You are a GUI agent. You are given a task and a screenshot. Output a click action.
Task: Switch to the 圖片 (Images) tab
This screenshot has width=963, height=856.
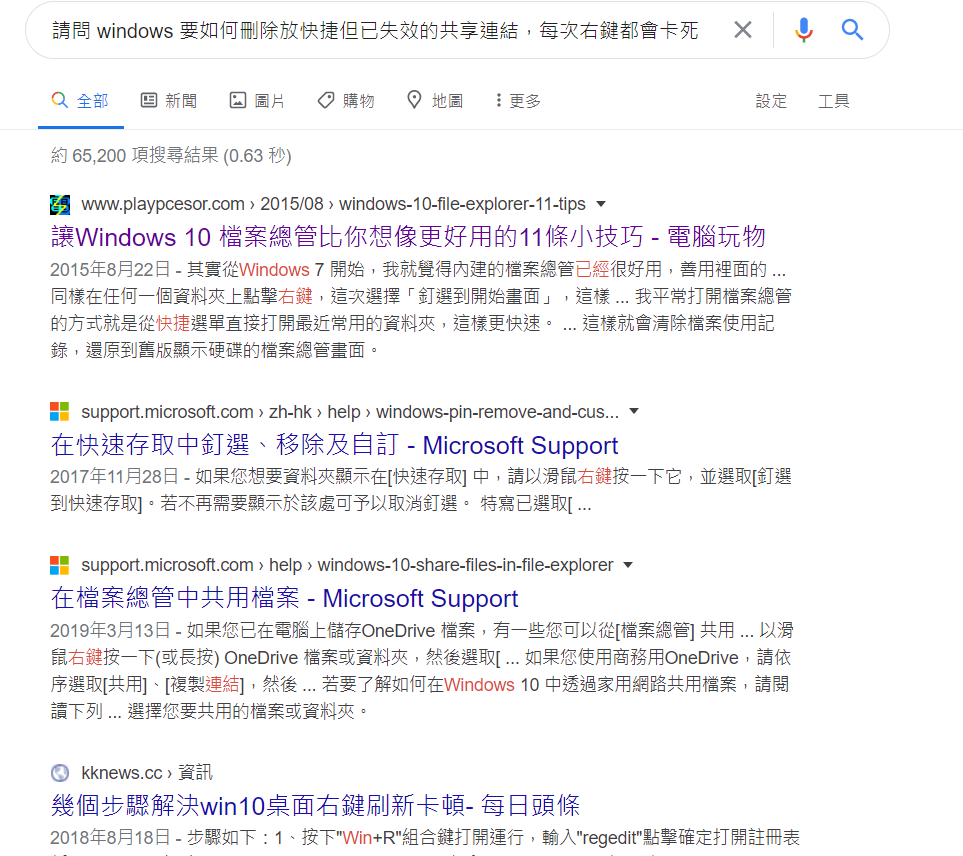(x=257, y=101)
